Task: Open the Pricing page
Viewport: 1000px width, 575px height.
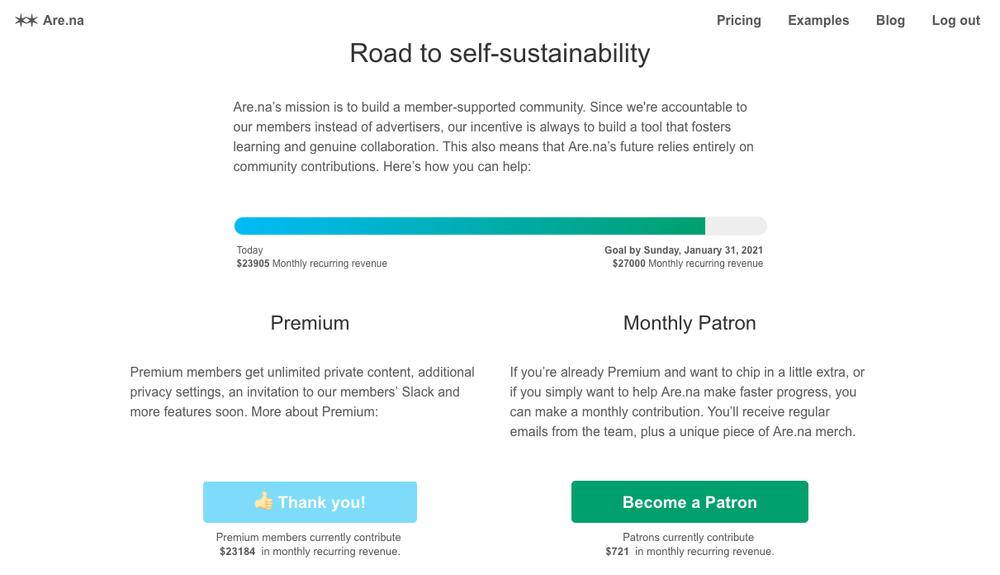Action: click(739, 20)
